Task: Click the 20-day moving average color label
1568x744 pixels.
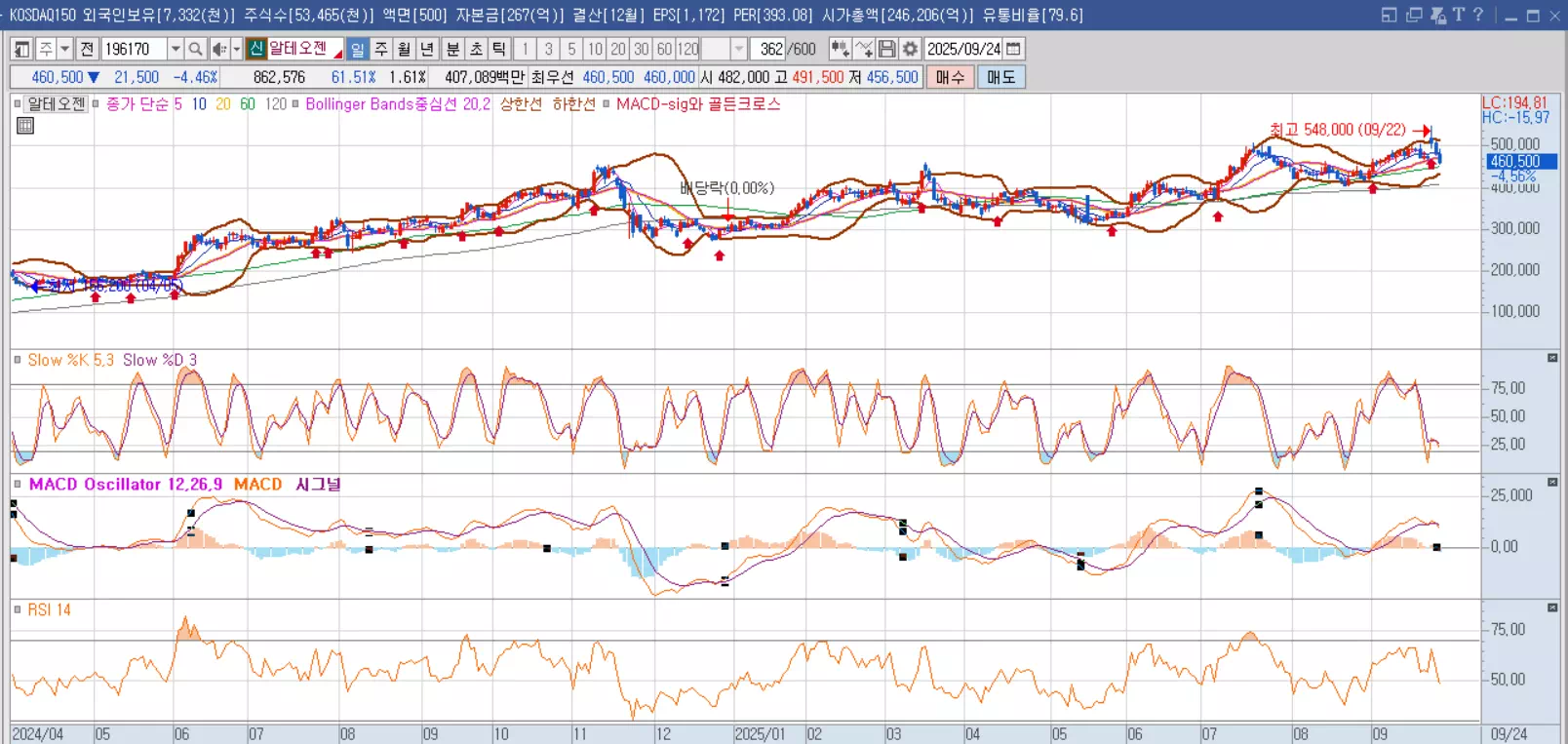Action: [x=223, y=103]
